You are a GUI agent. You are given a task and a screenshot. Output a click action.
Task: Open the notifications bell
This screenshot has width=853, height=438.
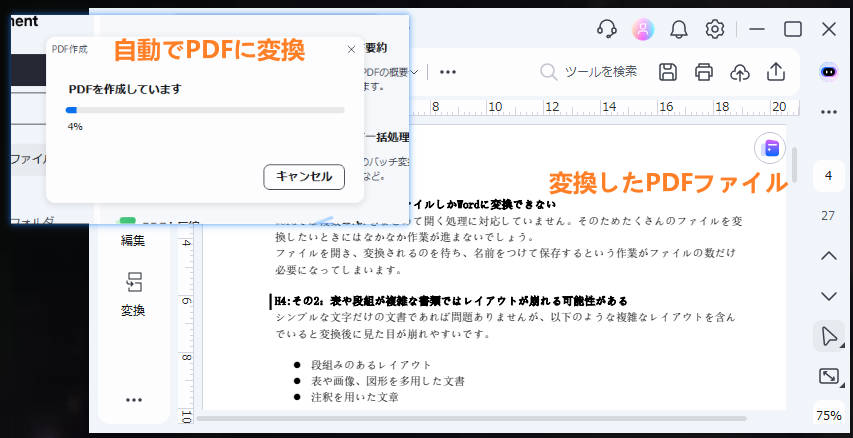678,29
